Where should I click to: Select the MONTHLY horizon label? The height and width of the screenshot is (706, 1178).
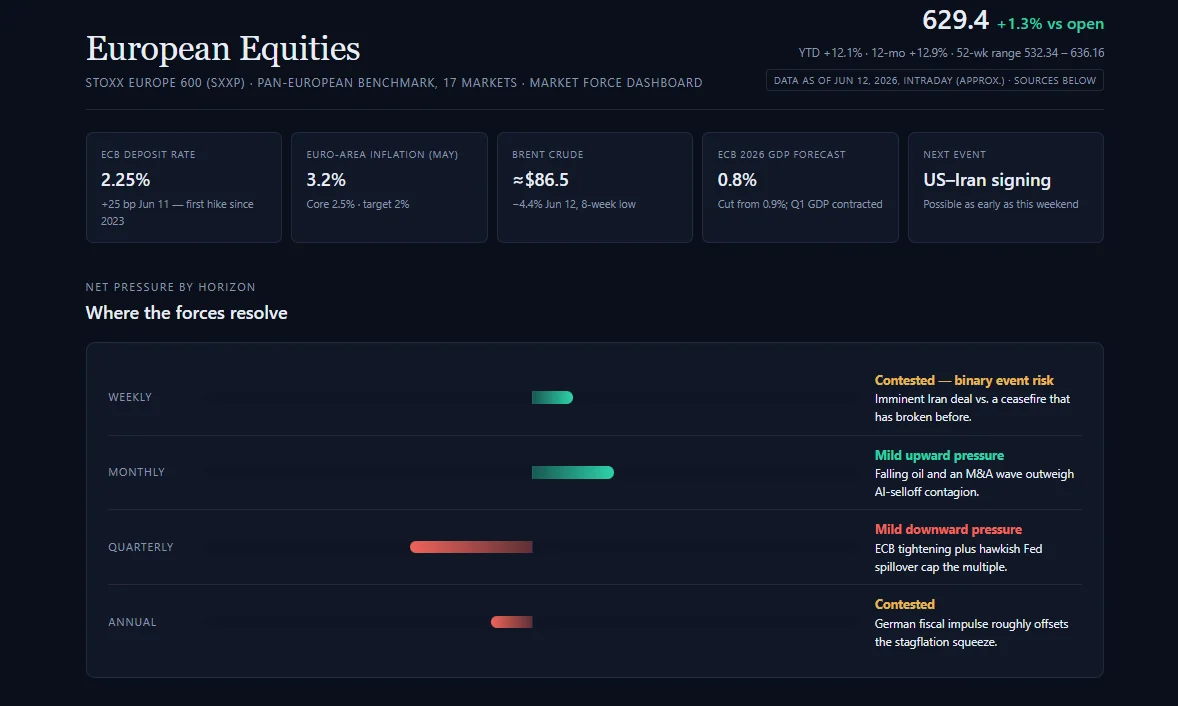pos(136,472)
